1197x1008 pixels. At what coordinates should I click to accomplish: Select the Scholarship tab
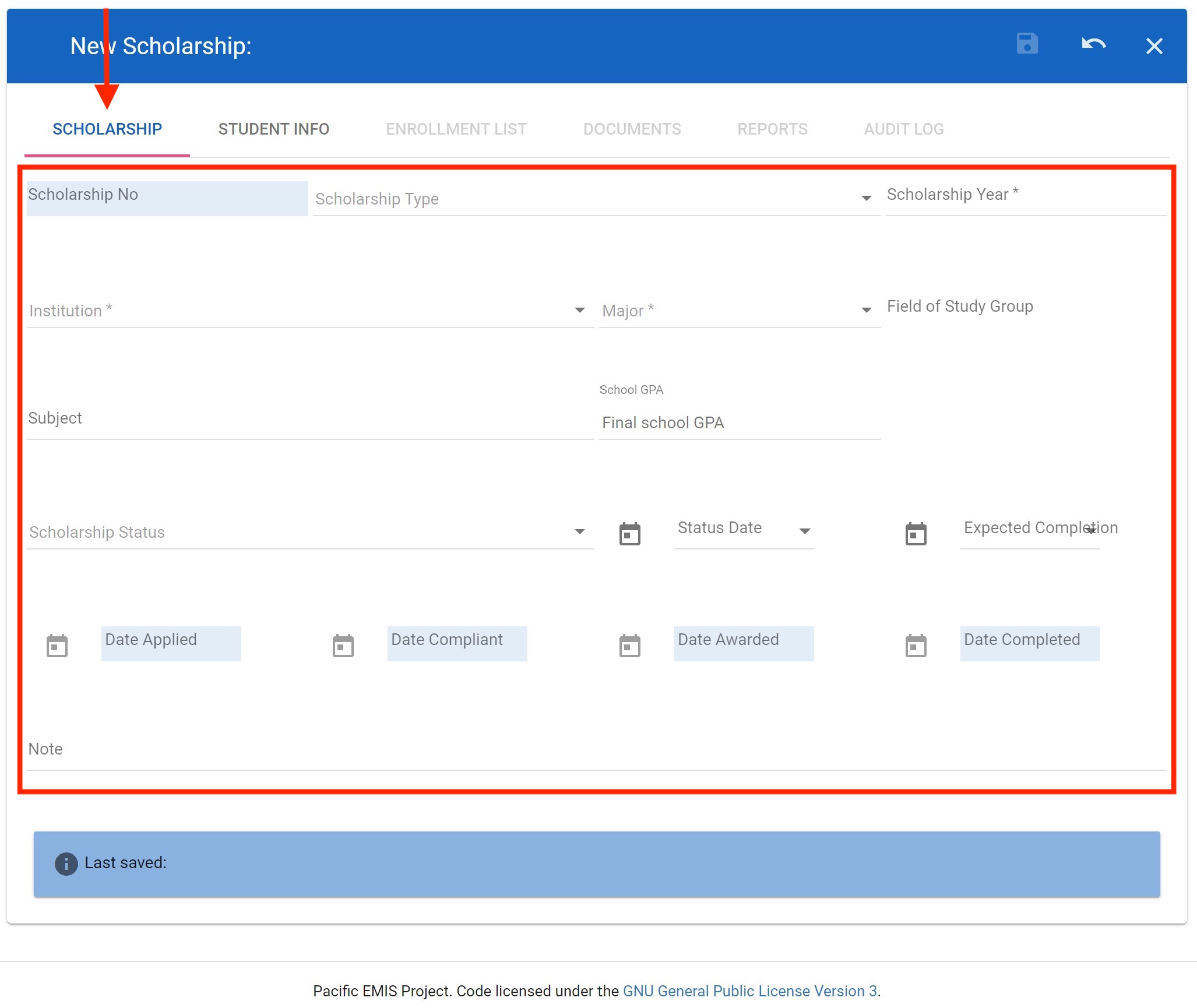107,129
